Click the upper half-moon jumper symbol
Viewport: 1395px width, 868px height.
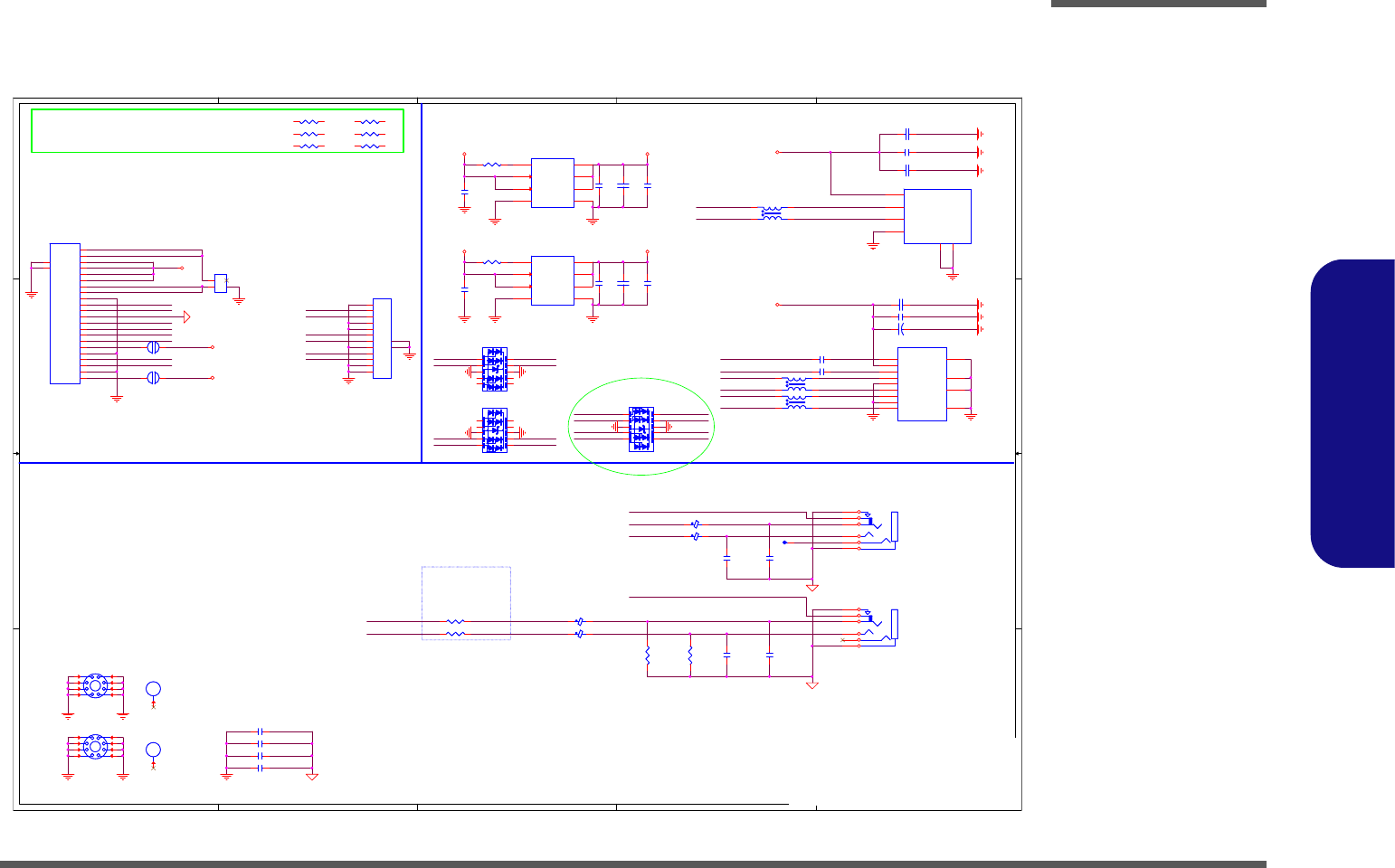click(154, 347)
